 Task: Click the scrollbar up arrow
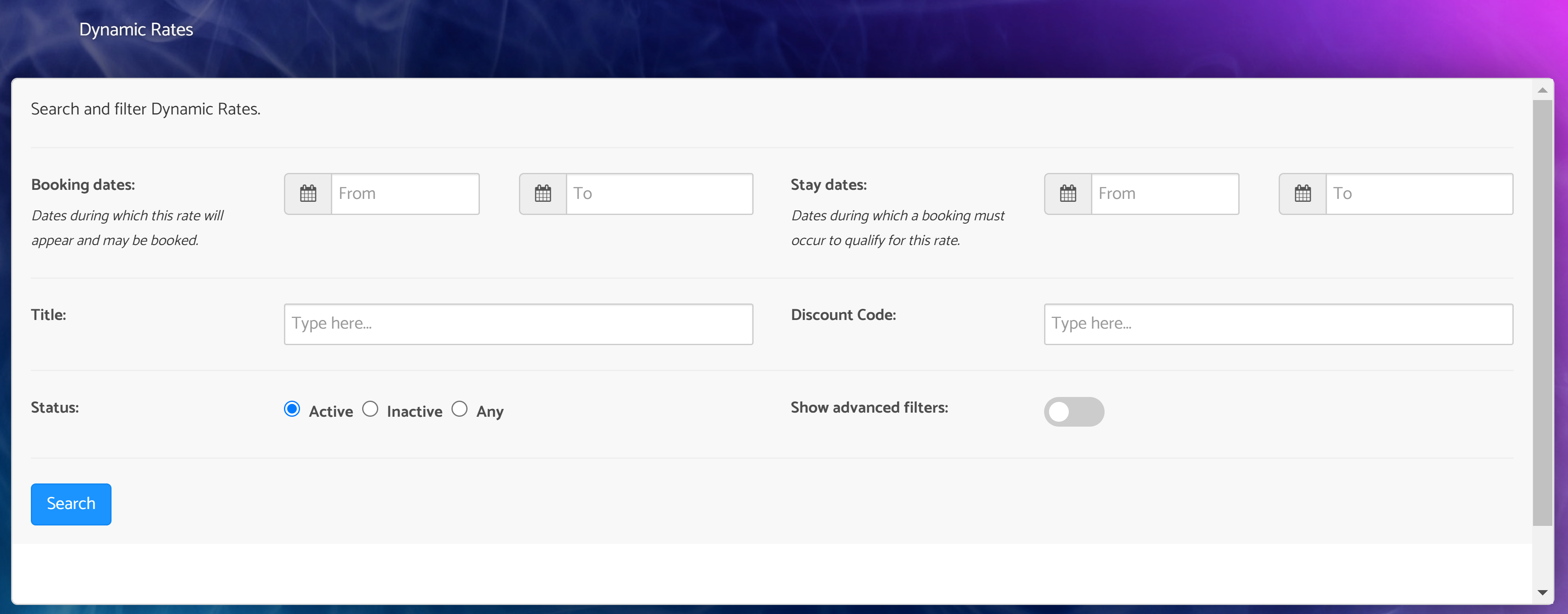click(x=1542, y=90)
